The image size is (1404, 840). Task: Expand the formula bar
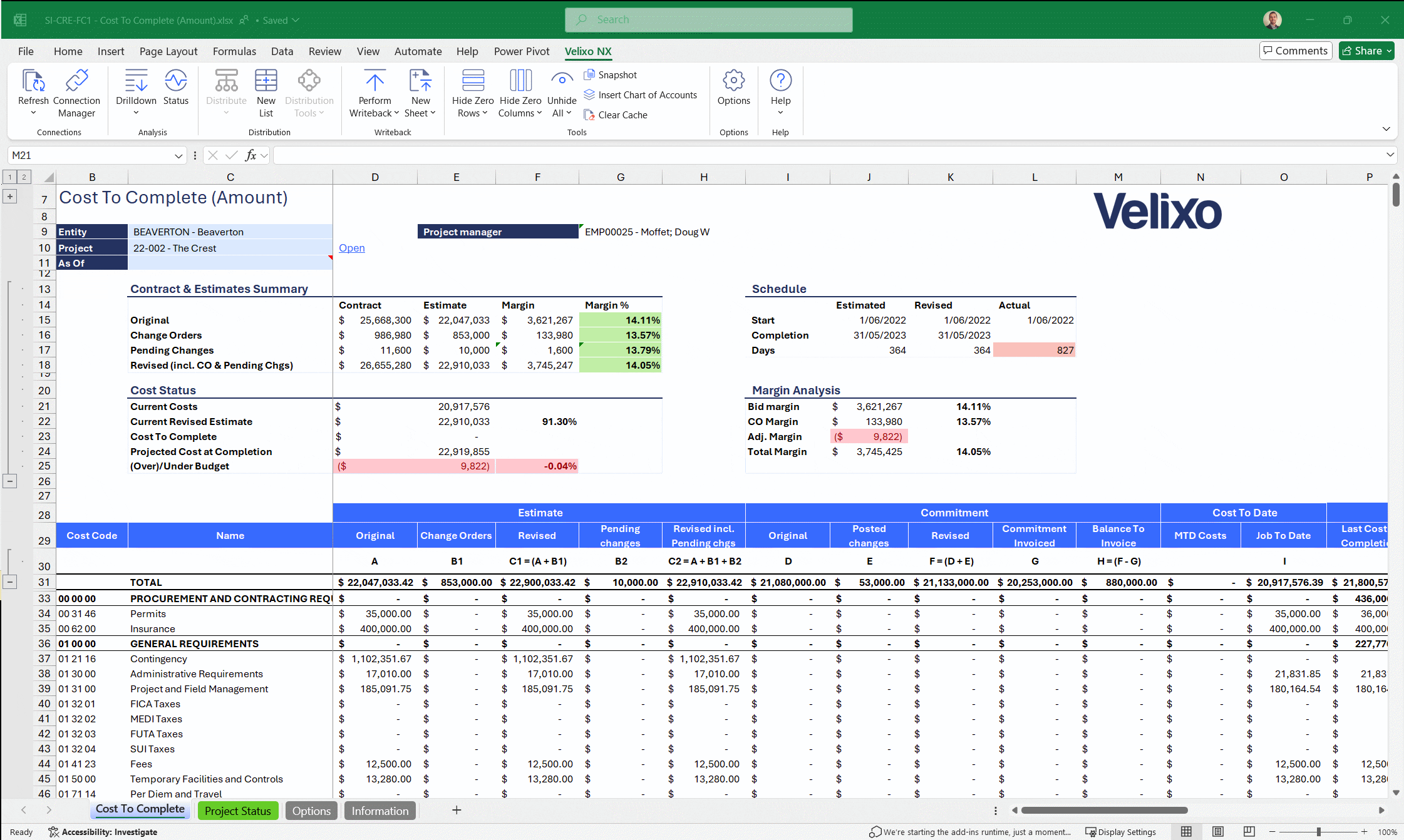[1390, 155]
